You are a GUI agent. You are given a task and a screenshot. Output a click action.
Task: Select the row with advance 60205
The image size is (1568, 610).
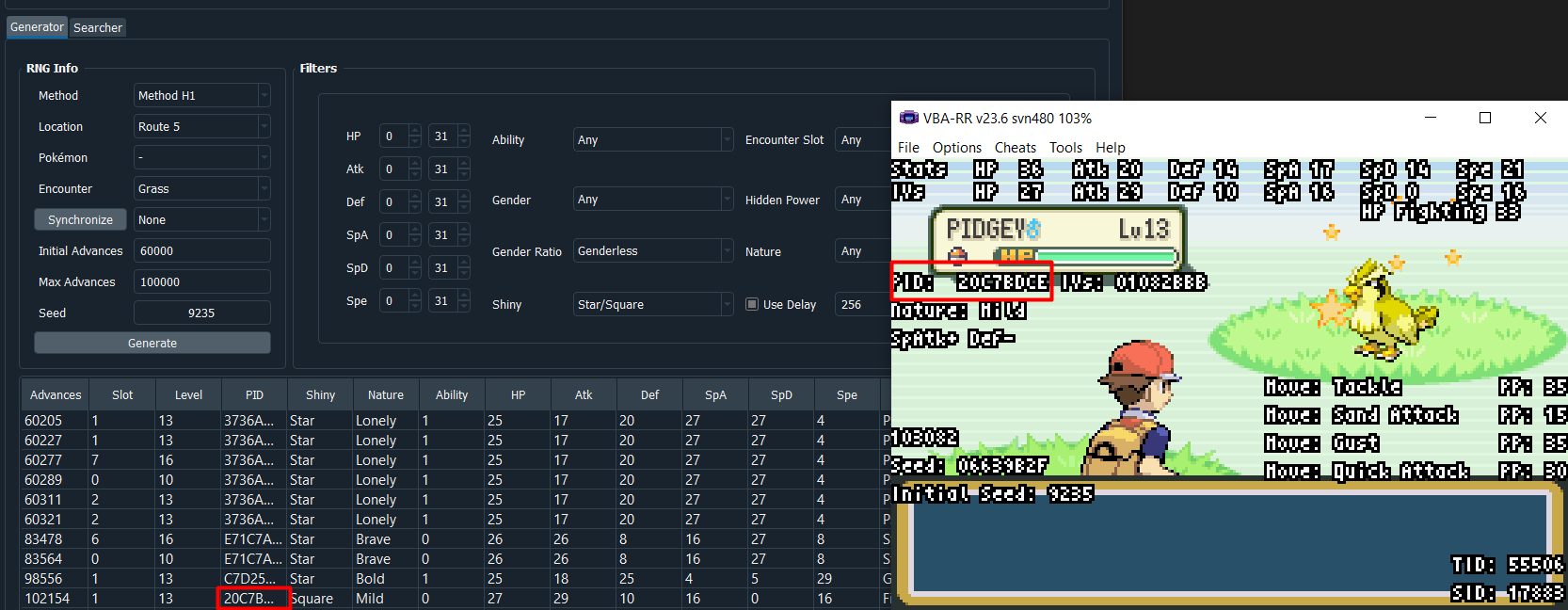click(x=456, y=420)
